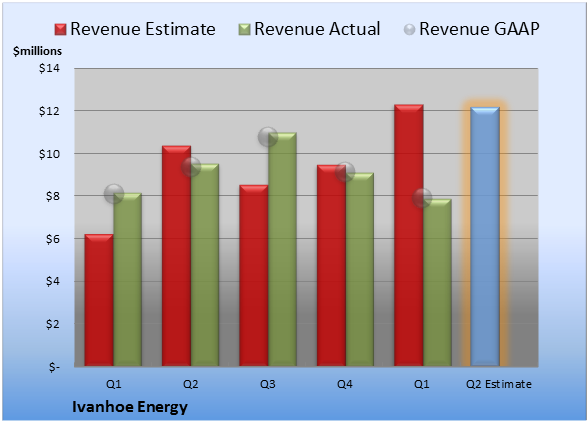Viewport: 588px width, 422px height.
Task: Click the "$-" zero axis label
Action: [x=54, y=367]
